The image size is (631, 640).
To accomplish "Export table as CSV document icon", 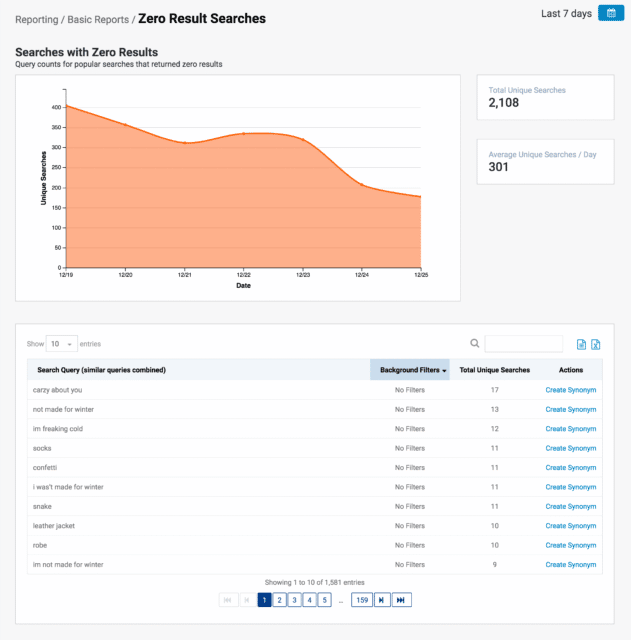I will 581,344.
